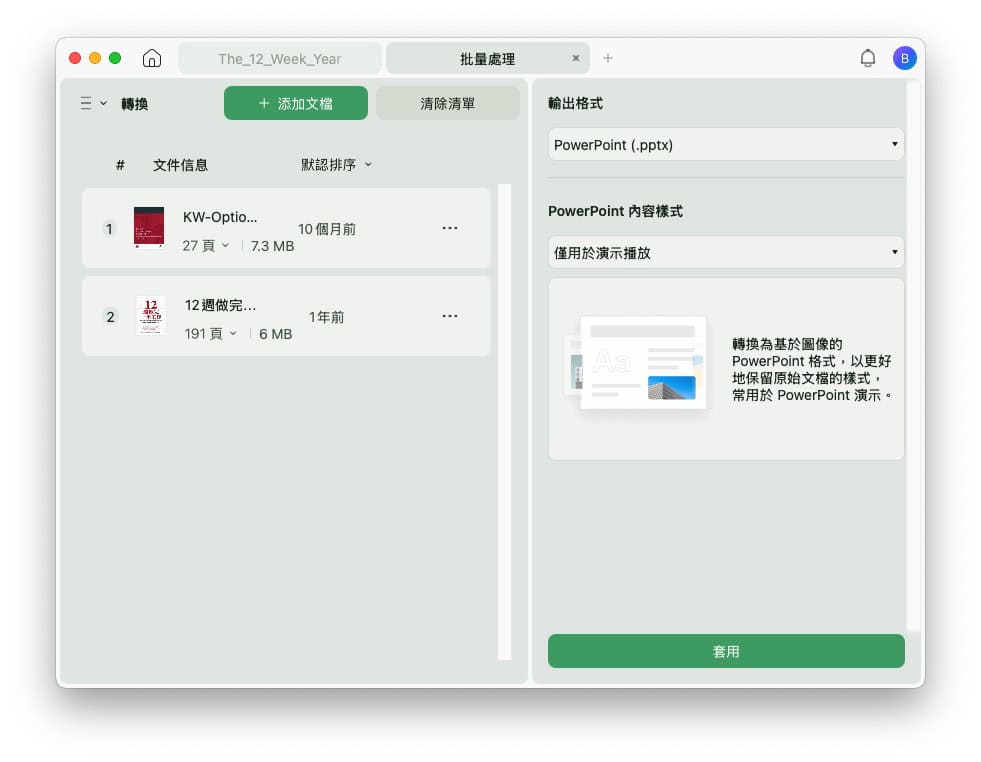The image size is (981, 762).
Task: Switch to The_12_Week_Year tab
Action: pyautogui.click(x=280, y=59)
